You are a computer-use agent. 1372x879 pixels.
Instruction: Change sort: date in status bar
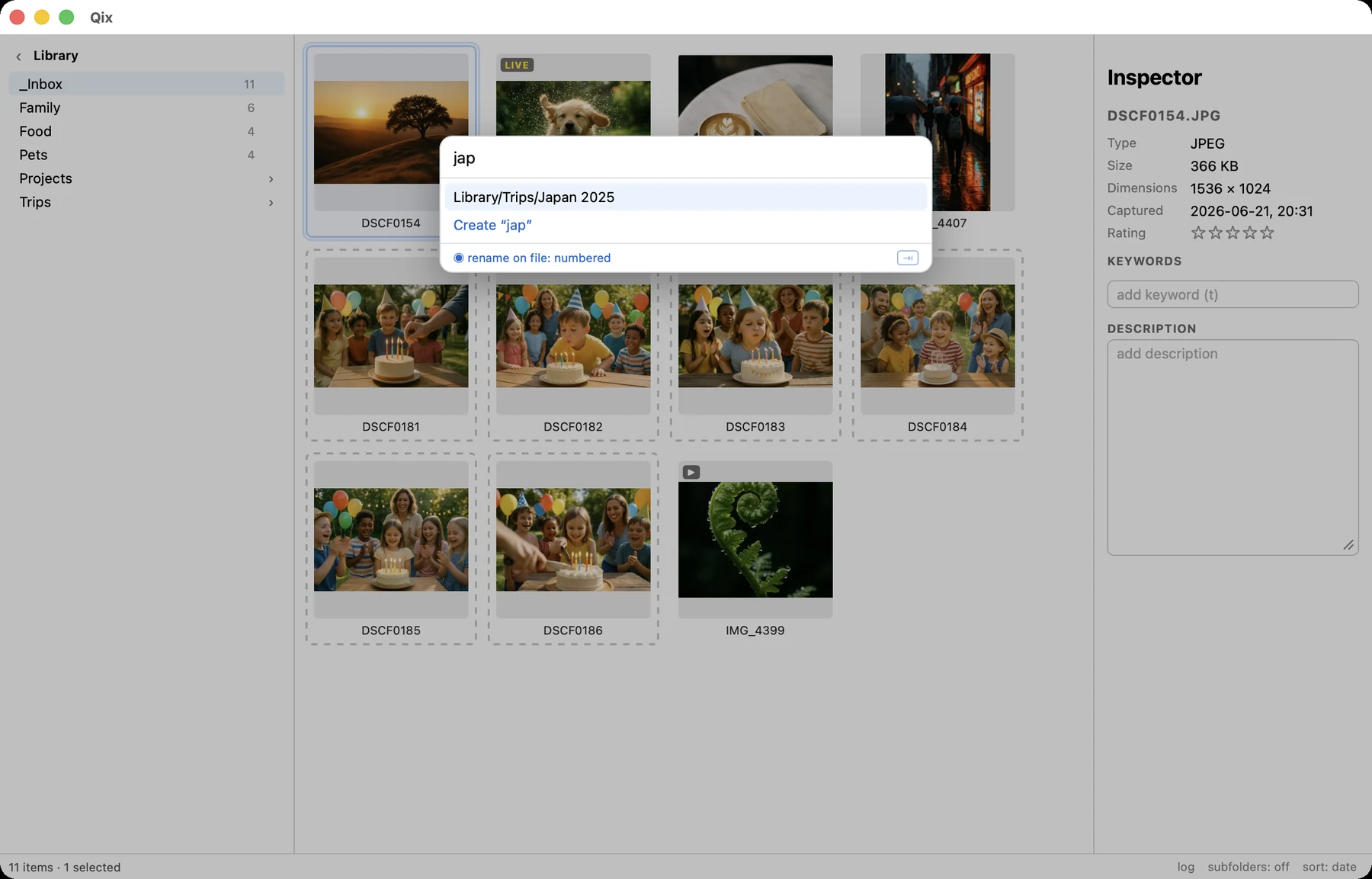(1329, 867)
